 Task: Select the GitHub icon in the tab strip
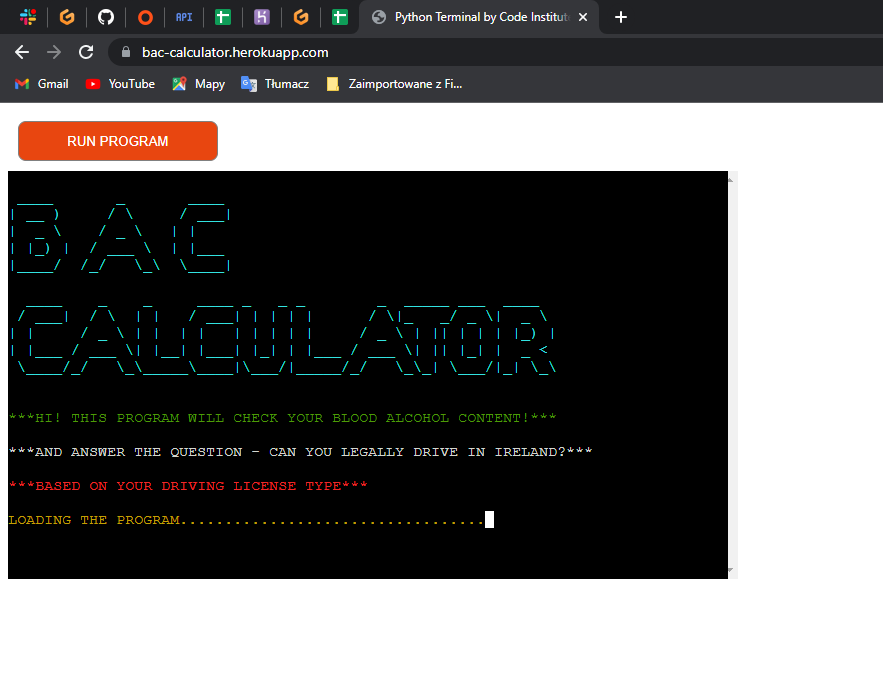(x=106, y=17)
